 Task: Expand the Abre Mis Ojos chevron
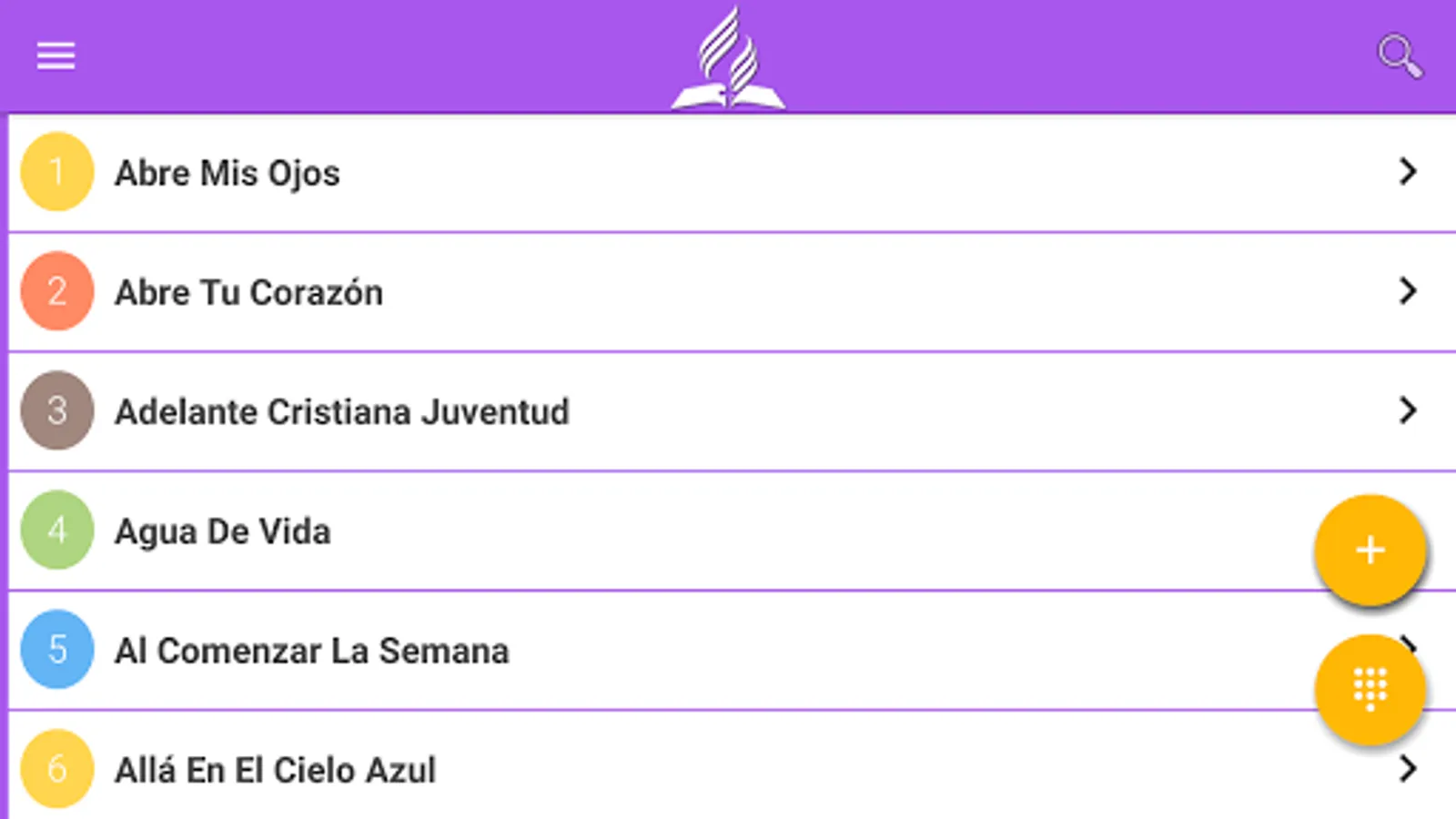tap(1408, 172)
